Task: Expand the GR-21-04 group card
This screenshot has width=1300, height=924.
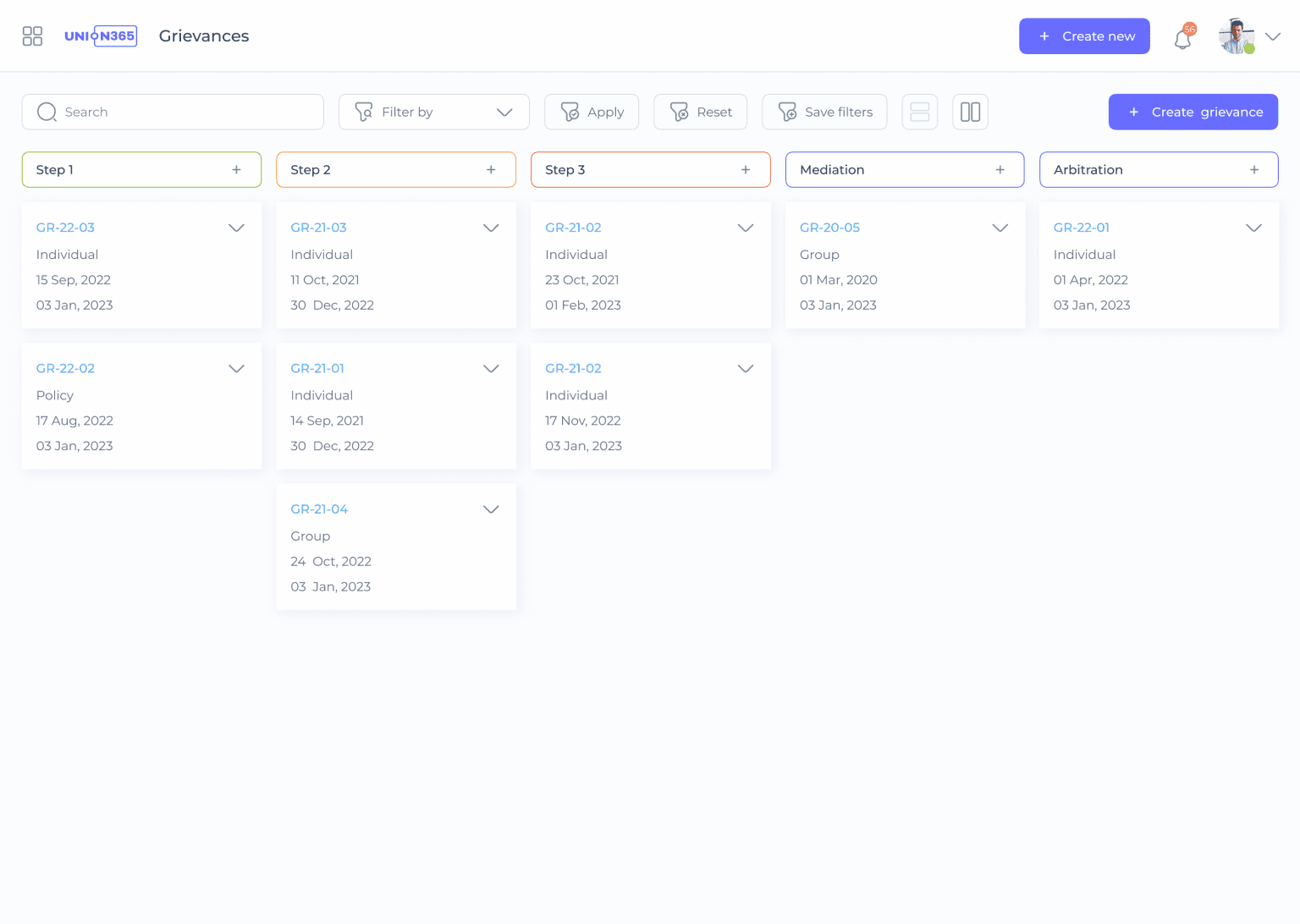Action: pos(491,509)
